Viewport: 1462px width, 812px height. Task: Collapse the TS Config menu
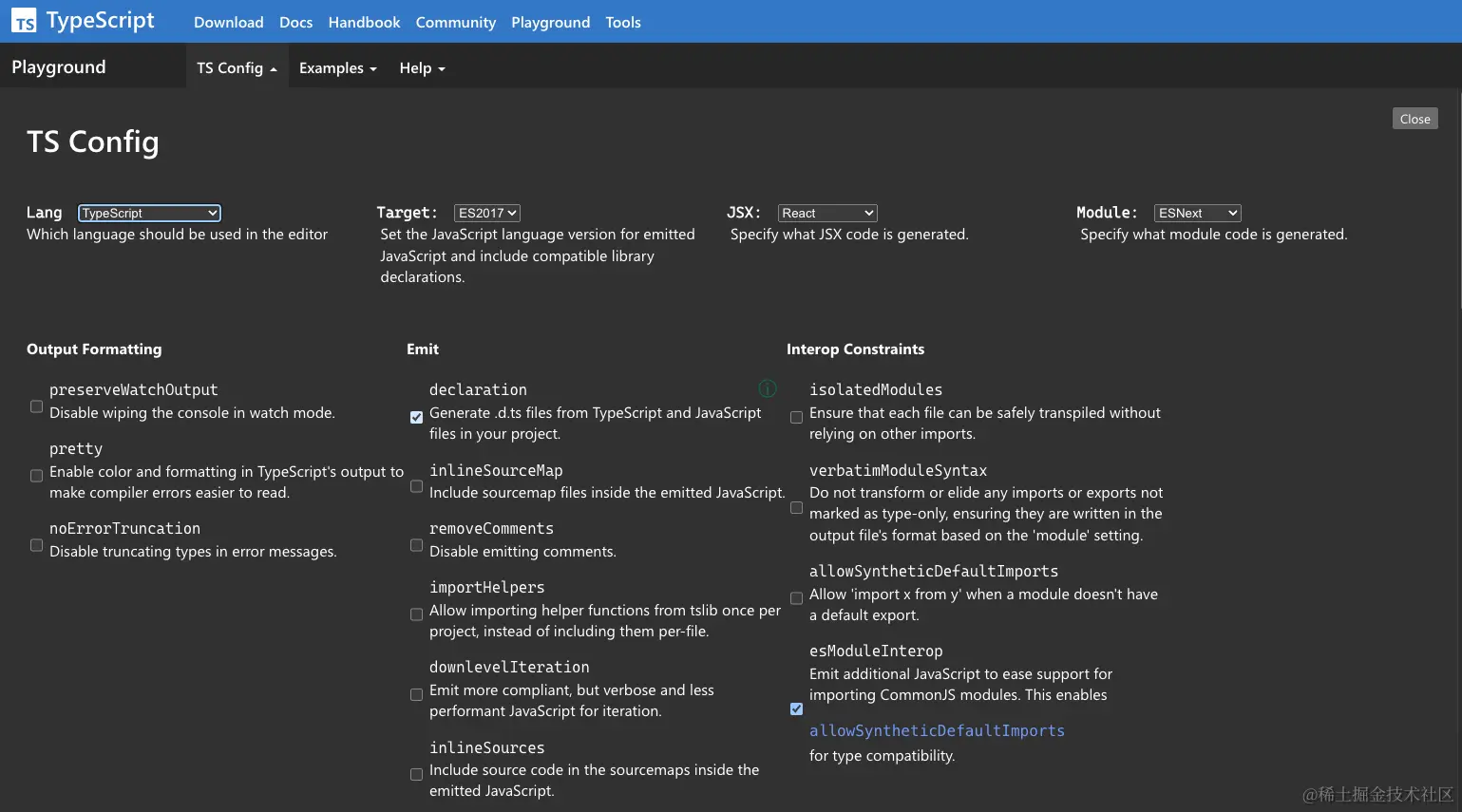[x=237, y=68]
